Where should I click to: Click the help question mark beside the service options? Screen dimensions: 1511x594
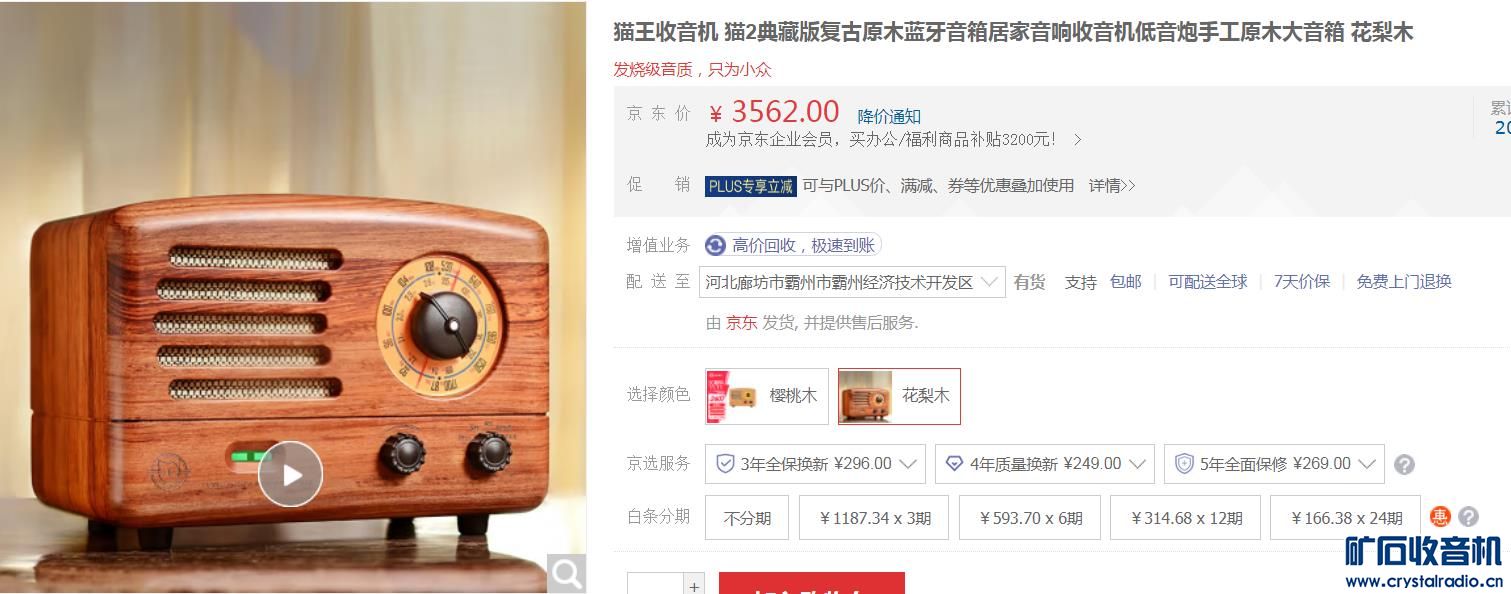pos(1404,464)
